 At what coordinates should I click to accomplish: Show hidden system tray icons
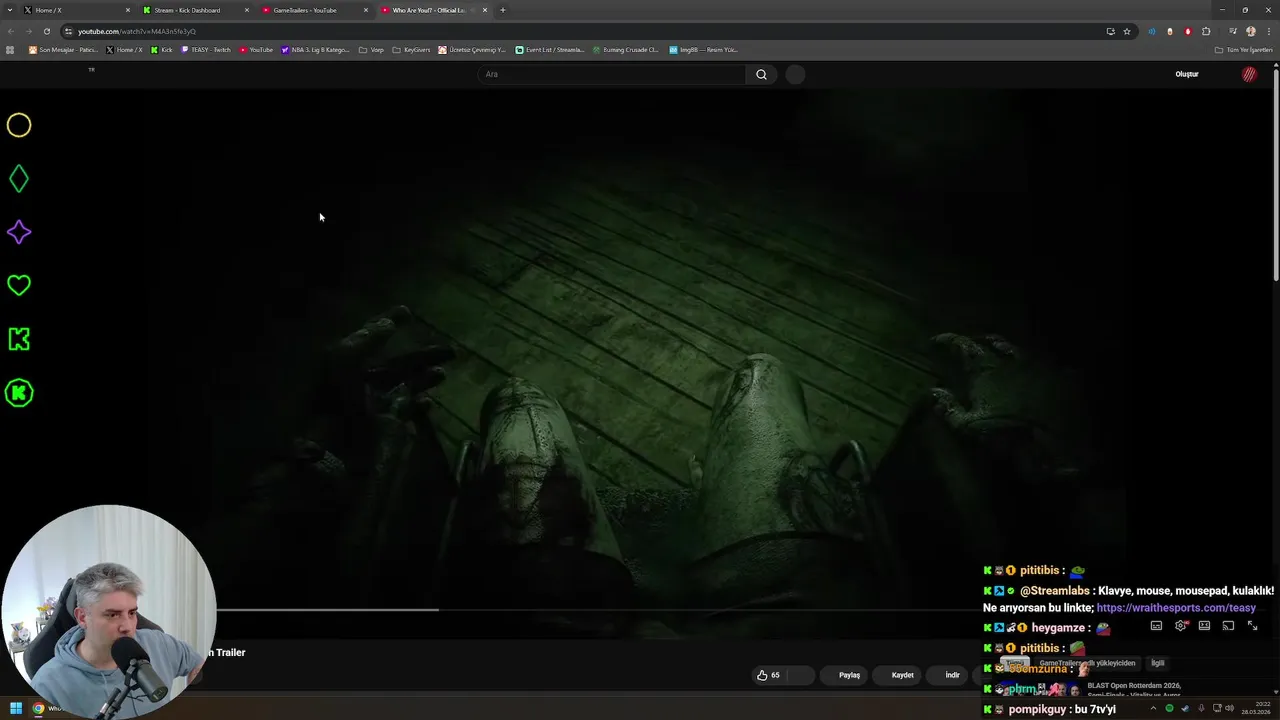tap(1153, 708)
